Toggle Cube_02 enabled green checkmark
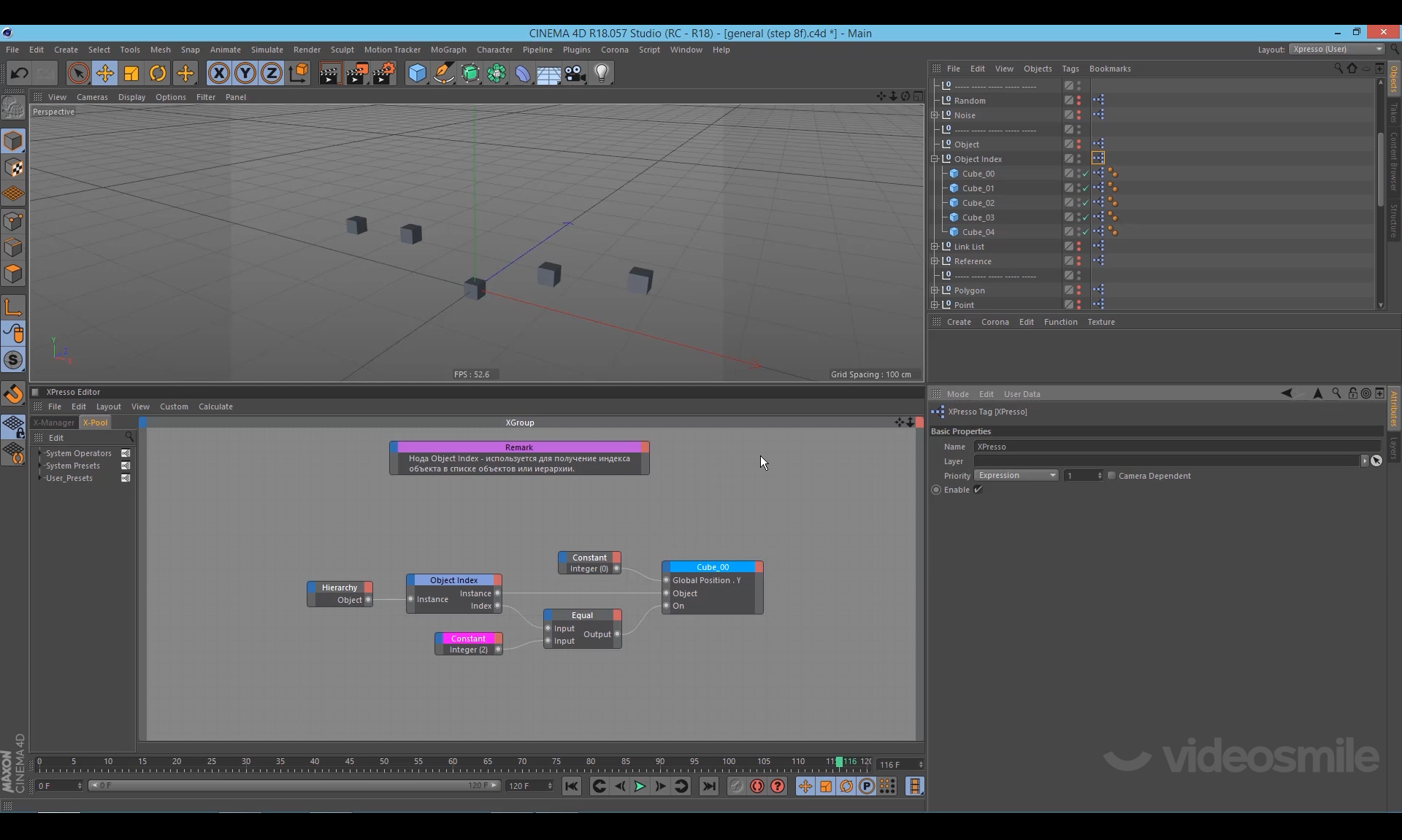 click(x=1086, y=203)
